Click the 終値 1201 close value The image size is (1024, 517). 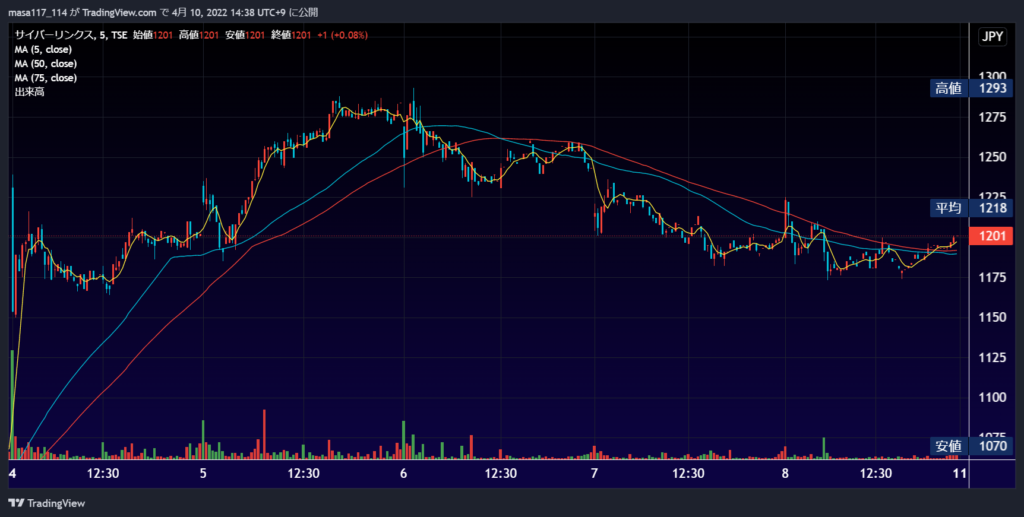[x=291, y=35]
